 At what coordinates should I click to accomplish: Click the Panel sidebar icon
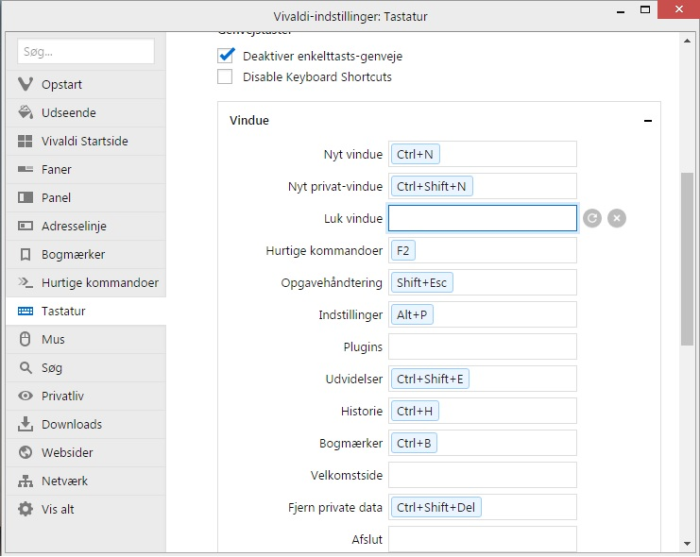pos(25,197)
